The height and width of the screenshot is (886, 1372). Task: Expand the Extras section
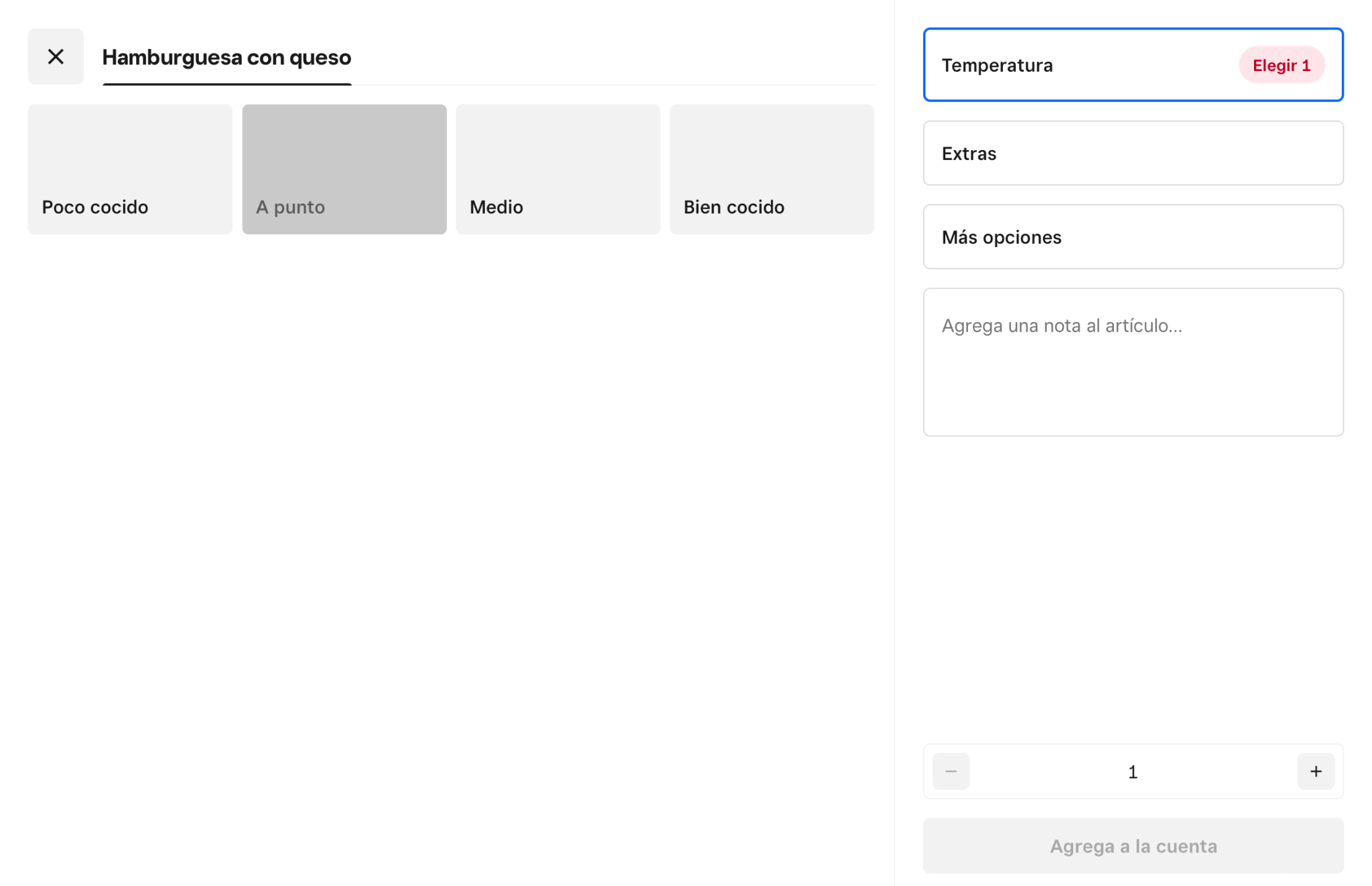point(1133,153)
